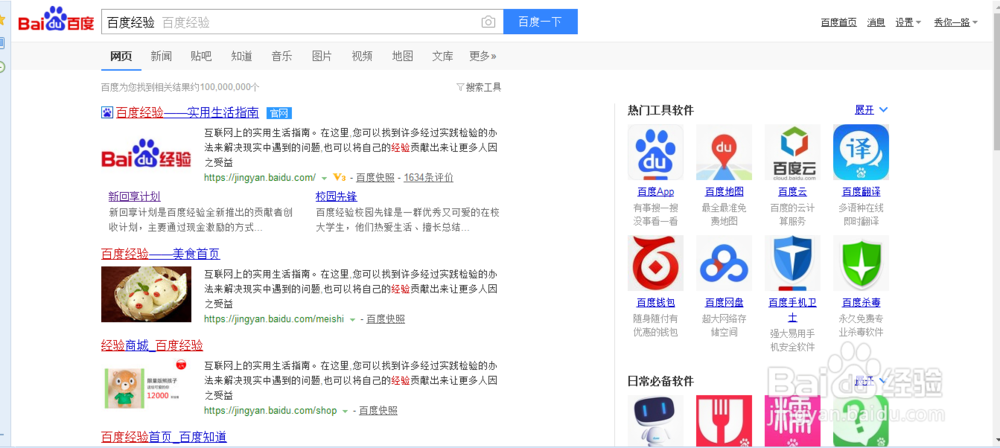Screen dimensions: 1000x448
Task: Switch to the 视频 tab
Action: click(x=362, y=56)
